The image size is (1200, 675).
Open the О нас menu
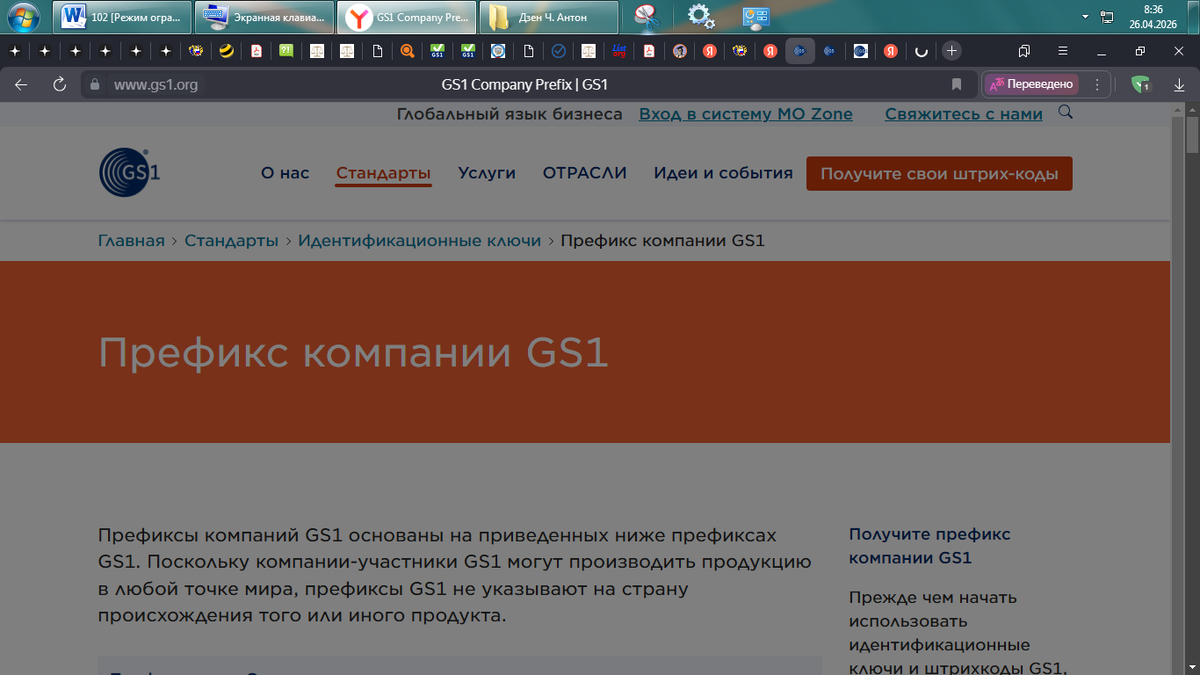point(285,173)
